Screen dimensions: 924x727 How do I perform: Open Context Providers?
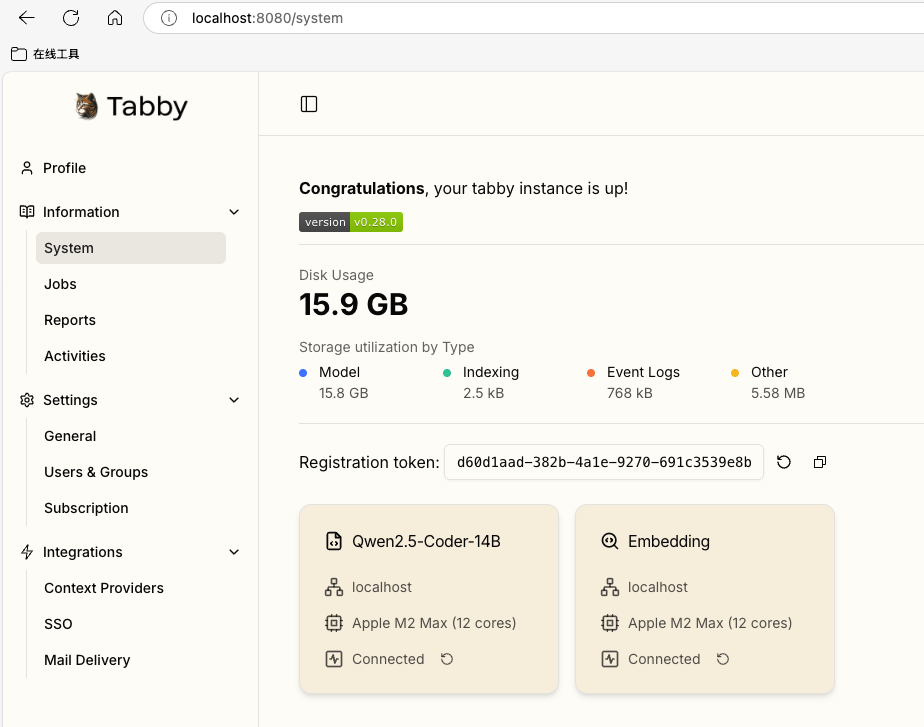pyautogui.click(x=104, y=588)
